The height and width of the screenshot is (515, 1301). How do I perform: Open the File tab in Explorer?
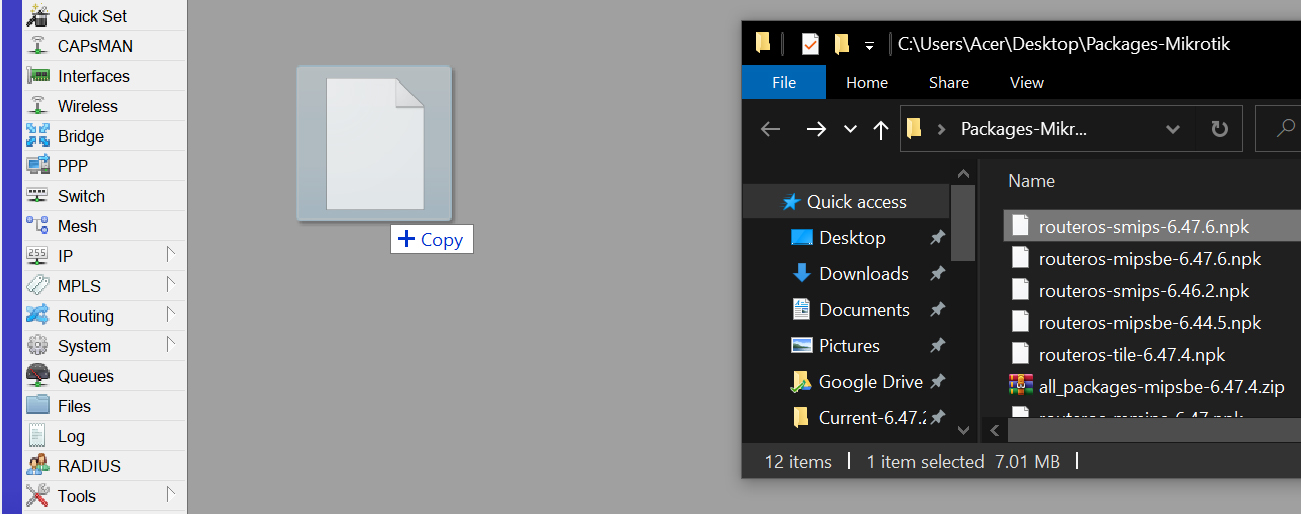tap(784, 83)
